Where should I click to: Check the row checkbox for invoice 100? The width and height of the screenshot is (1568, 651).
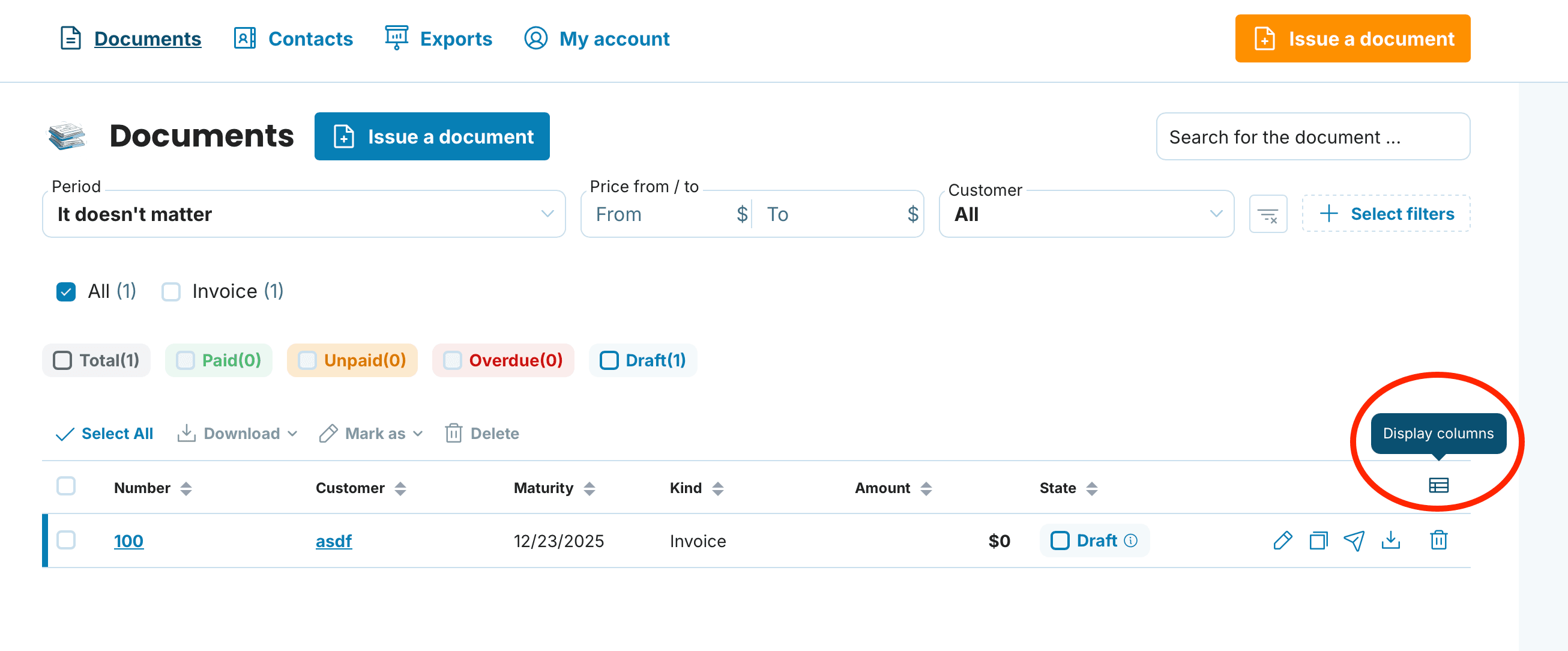click(x=66, y=540)
